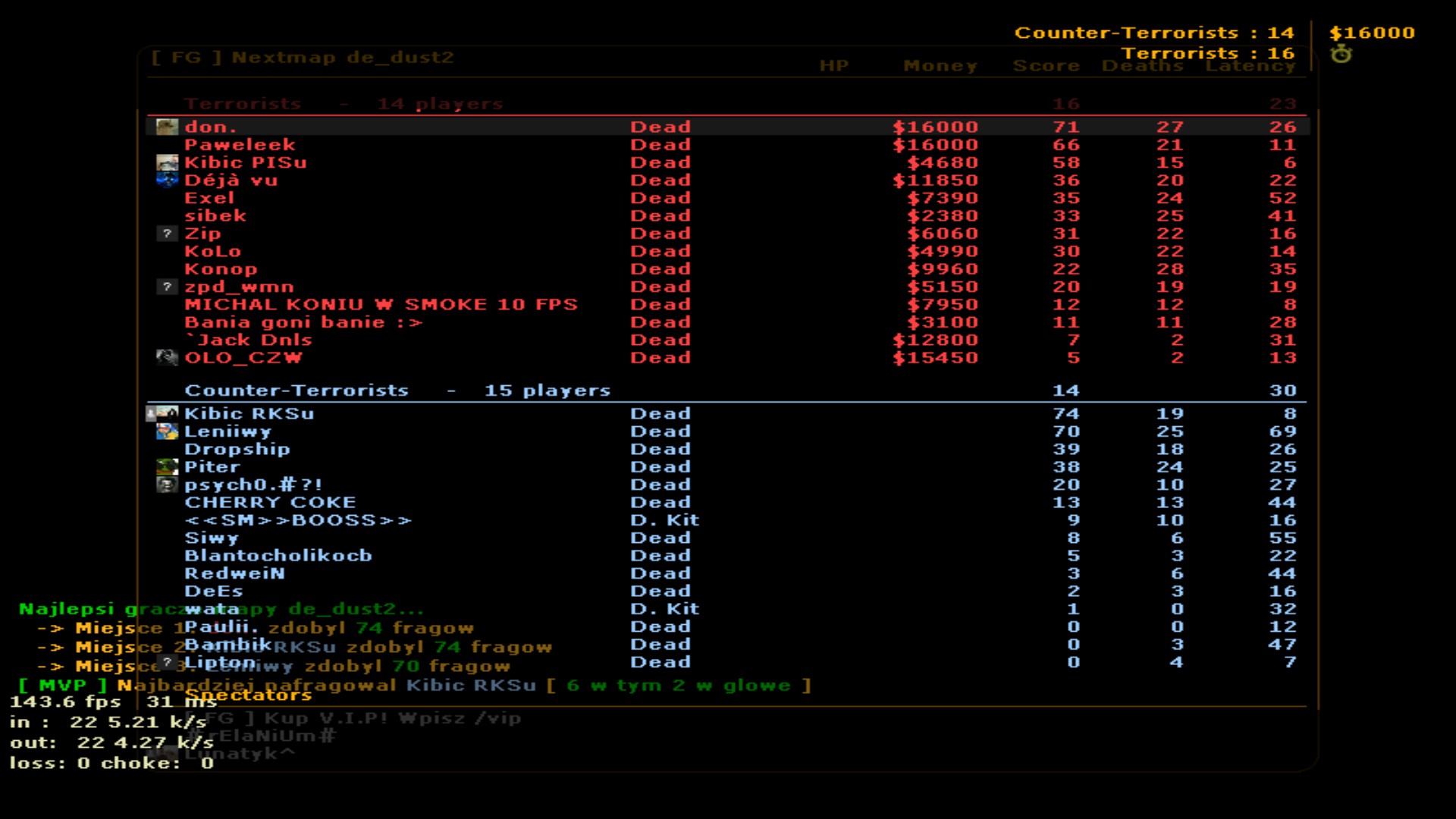1456x819 pixels.
Task: Click the Counter-Terrorists team header
Action: (x=297, y=391)
